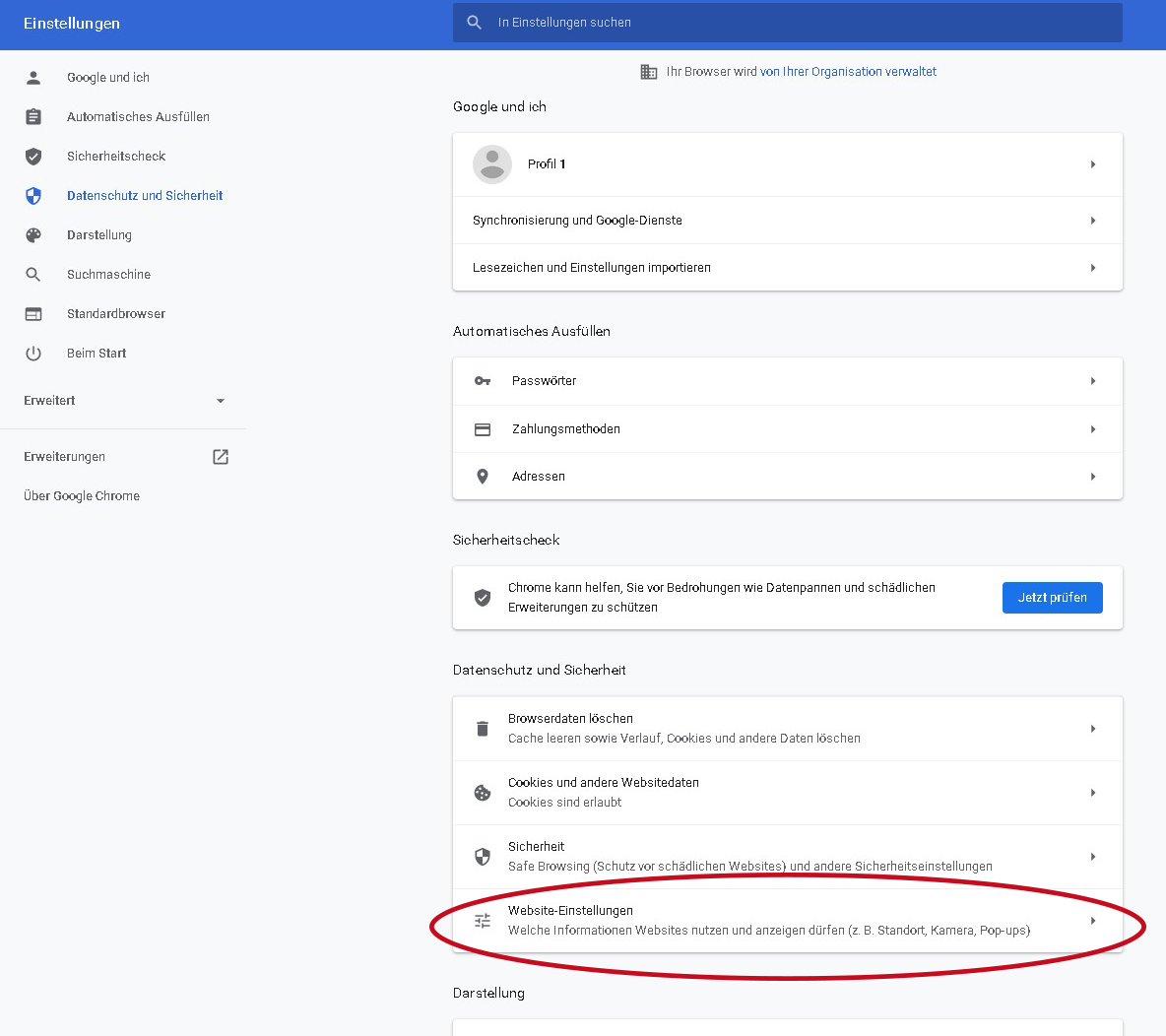Click the external link icon next to Erweiterungen

click(221, 457)
